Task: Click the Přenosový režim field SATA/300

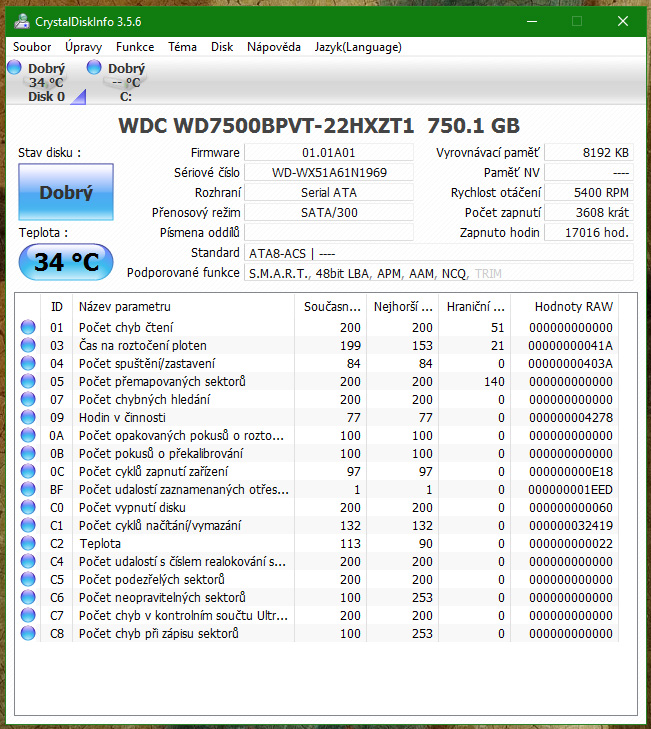Action: coord(329,212)
